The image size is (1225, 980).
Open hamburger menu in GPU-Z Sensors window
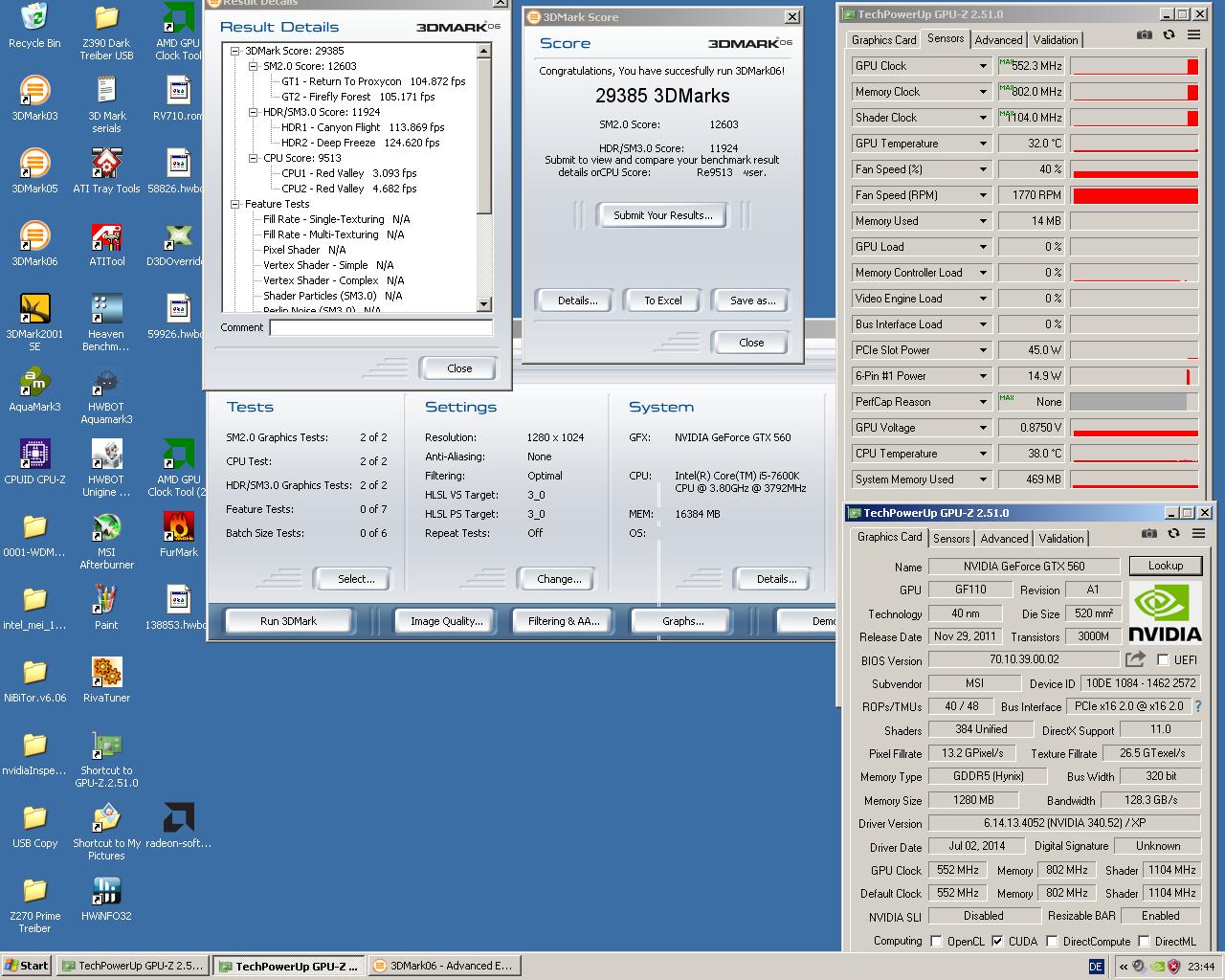1193,34
